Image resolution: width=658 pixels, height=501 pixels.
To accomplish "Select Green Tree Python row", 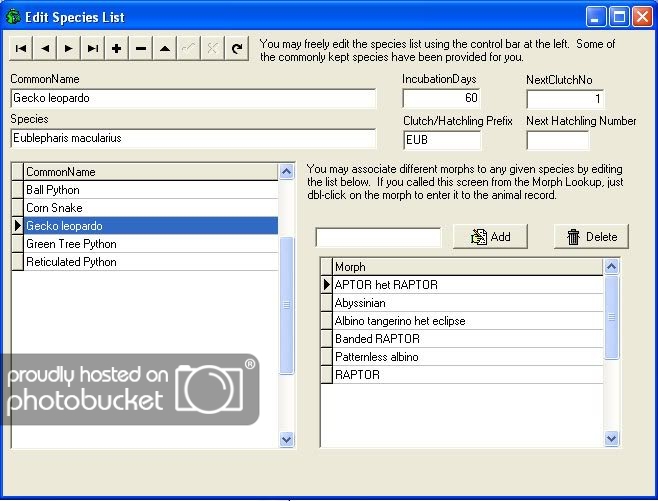I will (150, 244).
